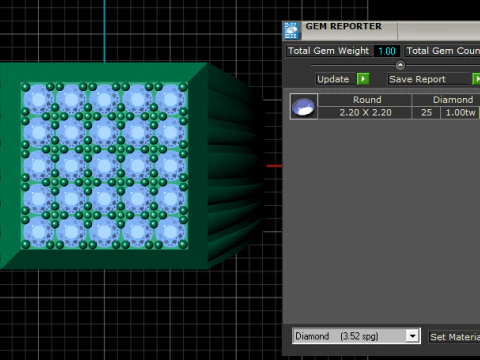Collapse the panel with the up-arrow handle
Image resolution: width=480 pixels, height=360 pixels.
tap(400, 65)
